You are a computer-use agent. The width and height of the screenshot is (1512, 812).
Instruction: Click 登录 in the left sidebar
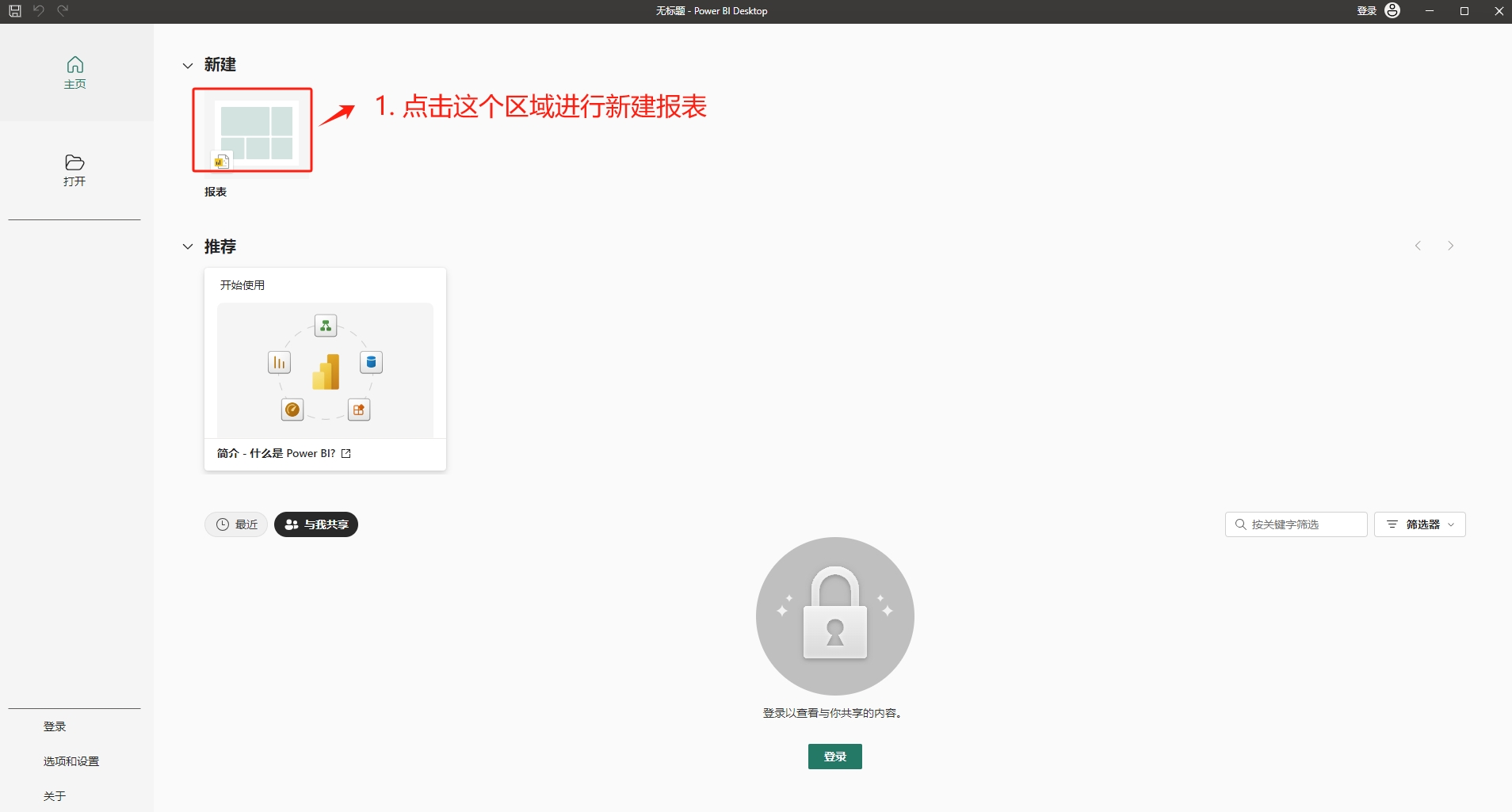(55, 726)
